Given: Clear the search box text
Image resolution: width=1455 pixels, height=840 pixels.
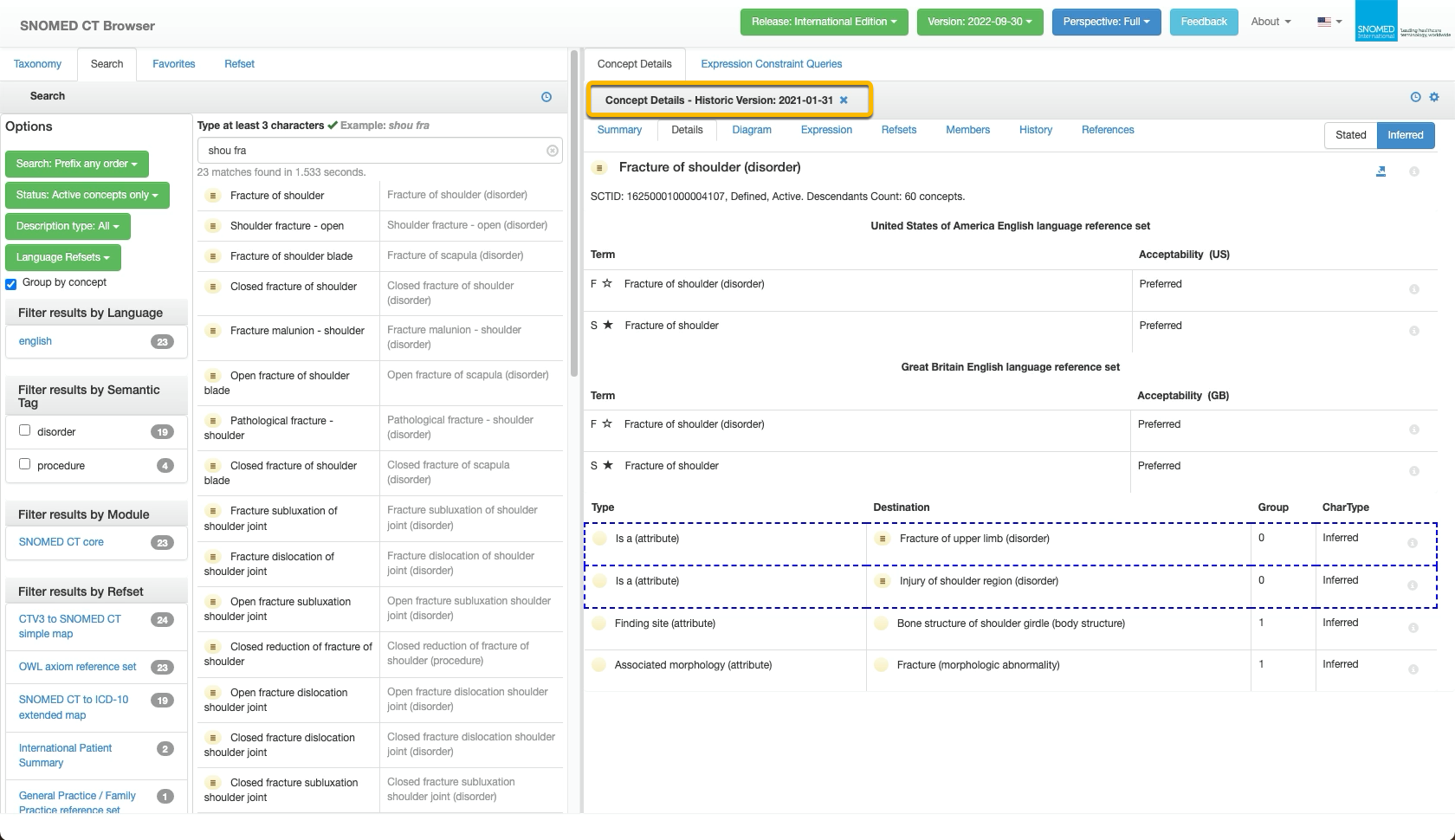Looking at the screenshot, I should [553, 151].
